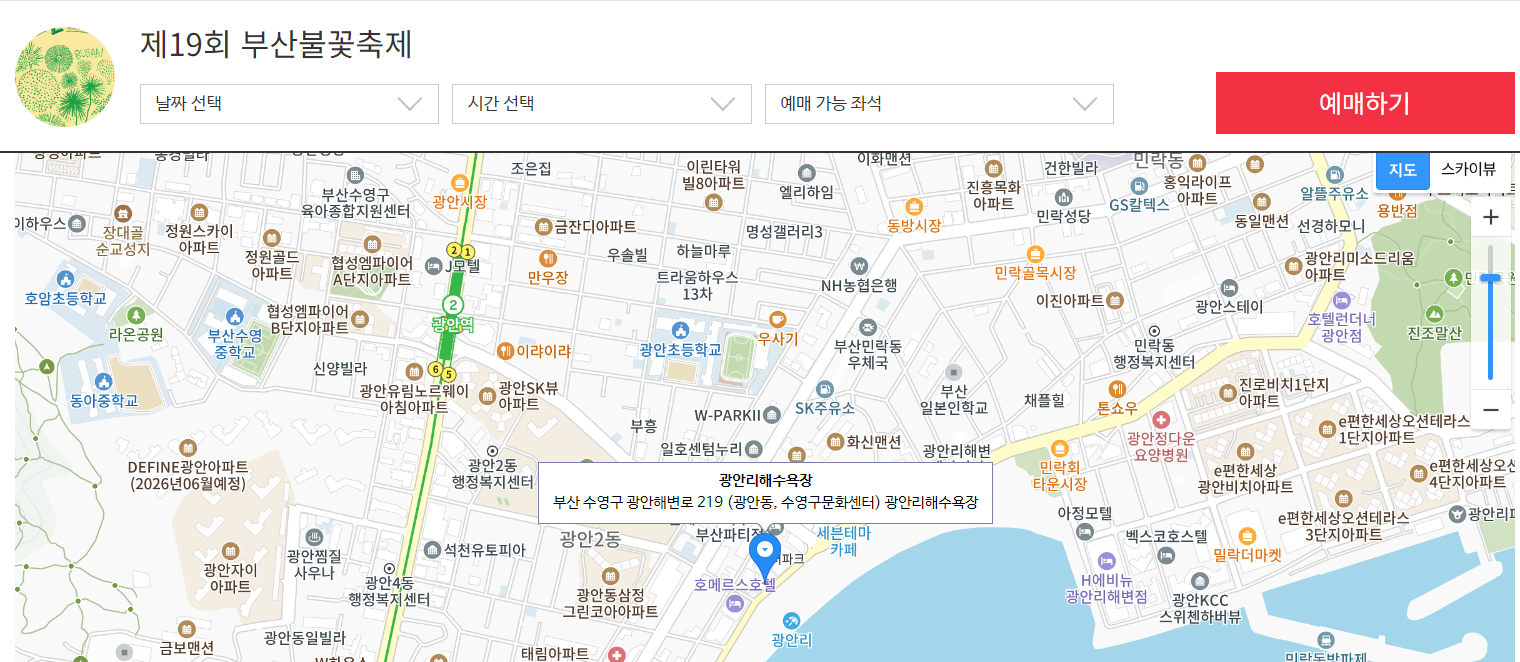Image resolution: width=1520 pixels, height=662 pixels.
Task: Click the GS칼텍스 gas station icon
Action: 1138,185
